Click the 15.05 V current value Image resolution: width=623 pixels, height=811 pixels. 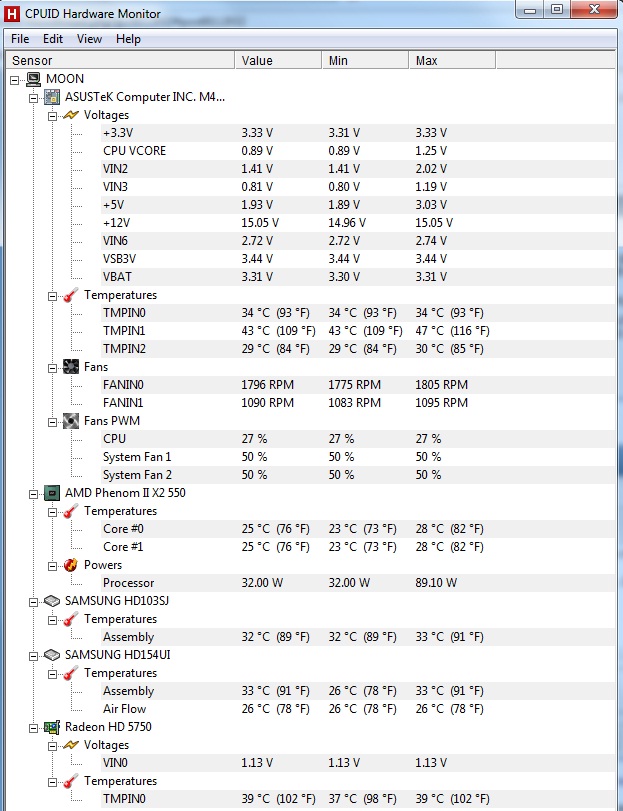(x=260, y=223)
